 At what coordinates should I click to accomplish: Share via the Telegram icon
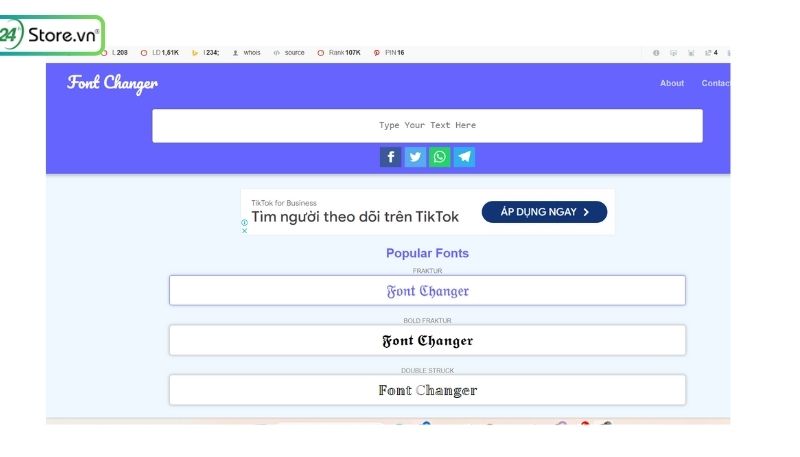(x=464, y=157)
